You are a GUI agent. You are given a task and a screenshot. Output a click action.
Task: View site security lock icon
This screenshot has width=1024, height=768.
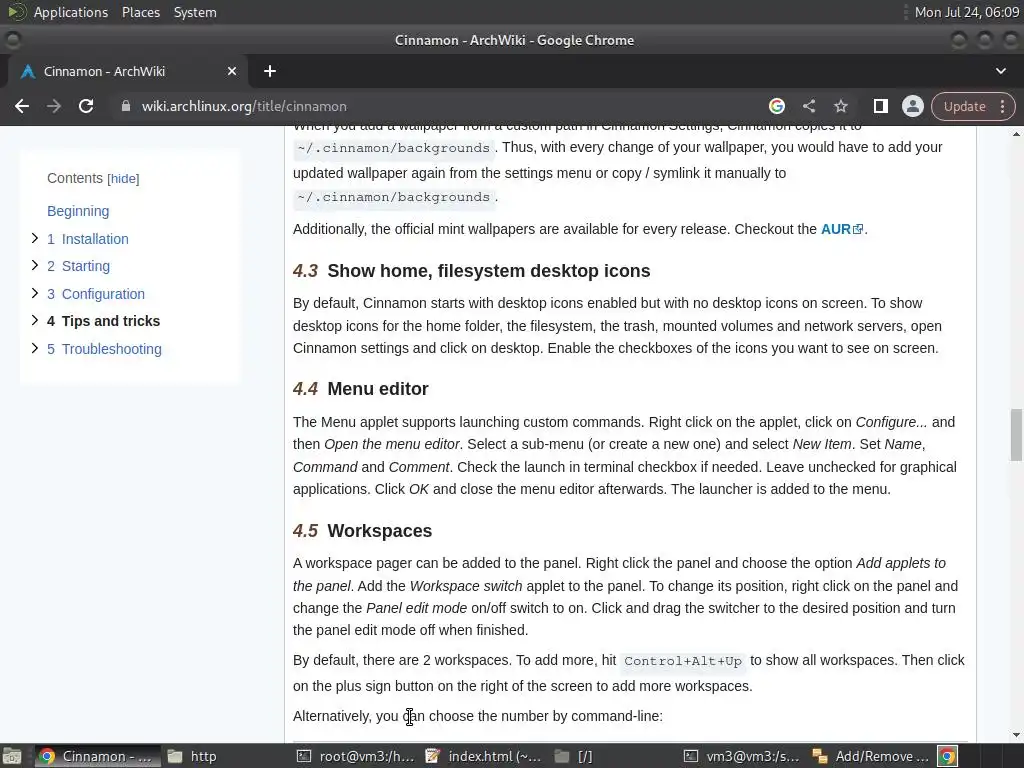tap(126, 106)
